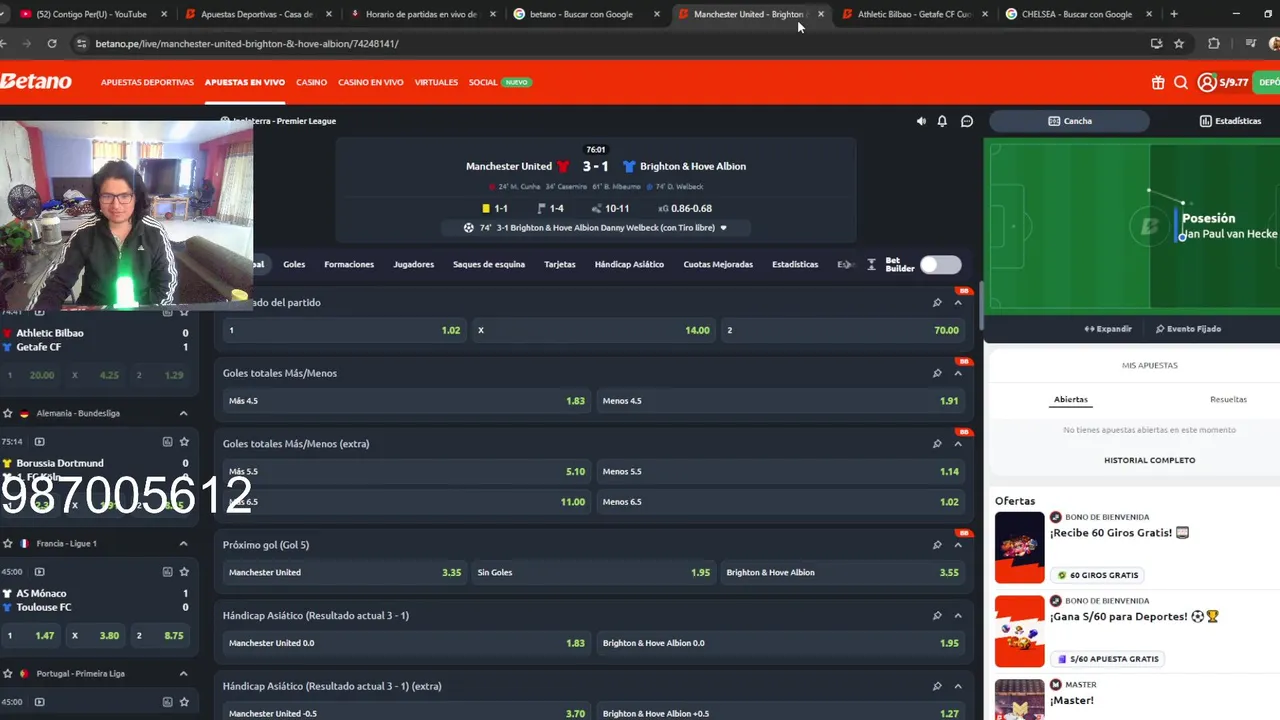Click the Betano logo
The width and height of the screenshot is (1280, 720).
coord(36,82)
